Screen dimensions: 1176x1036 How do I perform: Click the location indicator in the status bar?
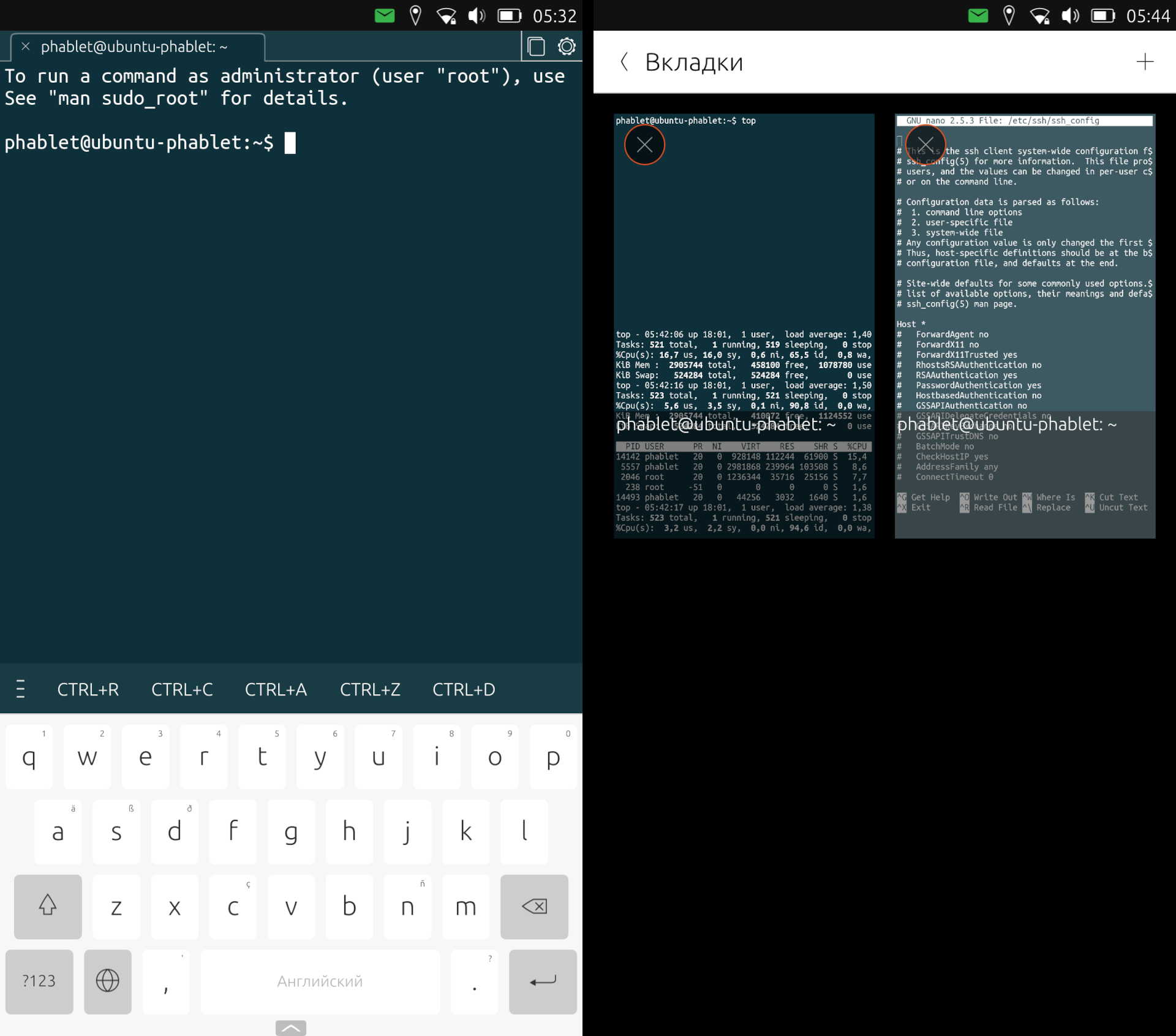(417, 15)
